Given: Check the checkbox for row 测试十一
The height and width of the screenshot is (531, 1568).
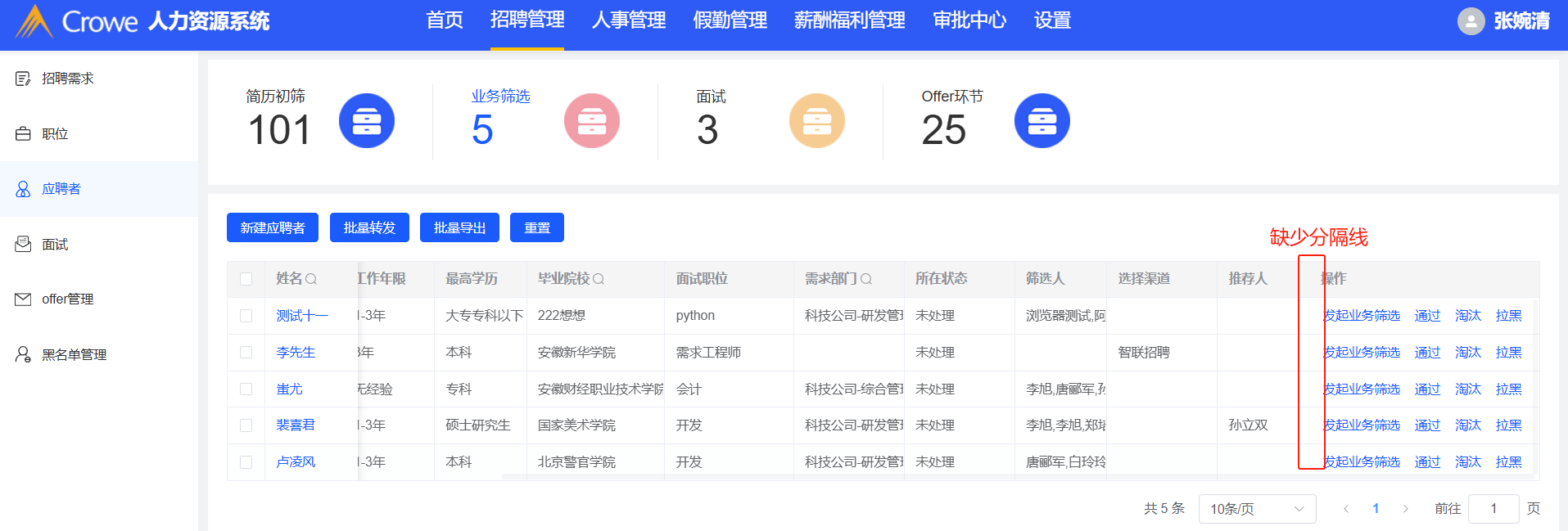Looking at the screenshot, I should pos(246,316).
